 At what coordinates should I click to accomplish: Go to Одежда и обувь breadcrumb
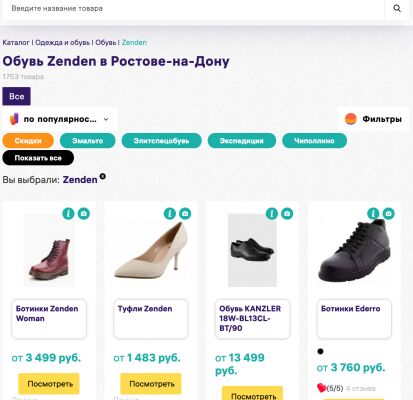[x=63, y=43]
